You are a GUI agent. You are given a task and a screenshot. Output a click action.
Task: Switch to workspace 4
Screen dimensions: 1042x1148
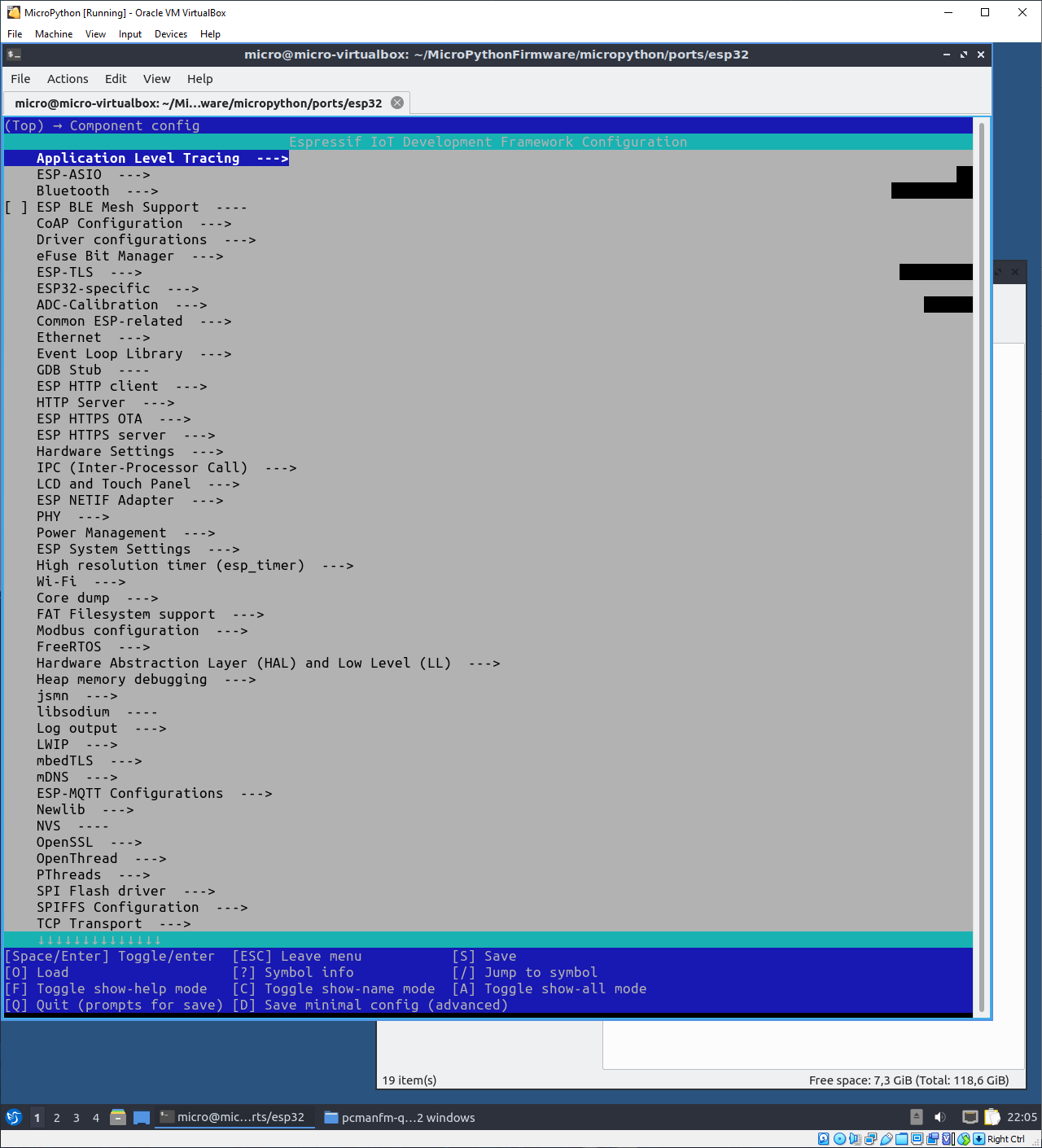point(96,1117)
